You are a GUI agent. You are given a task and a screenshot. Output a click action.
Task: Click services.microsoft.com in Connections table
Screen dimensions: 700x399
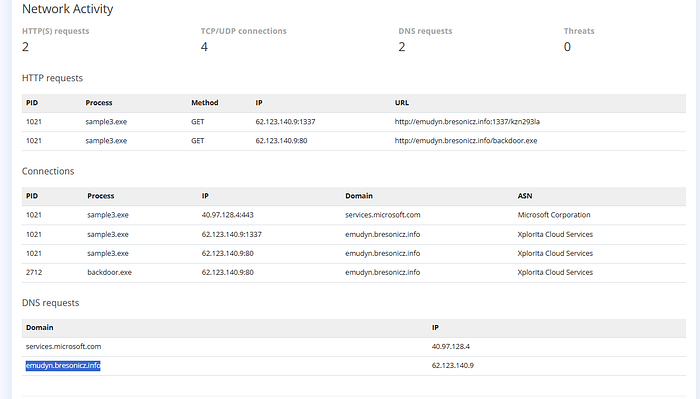[x=383, y=215]
